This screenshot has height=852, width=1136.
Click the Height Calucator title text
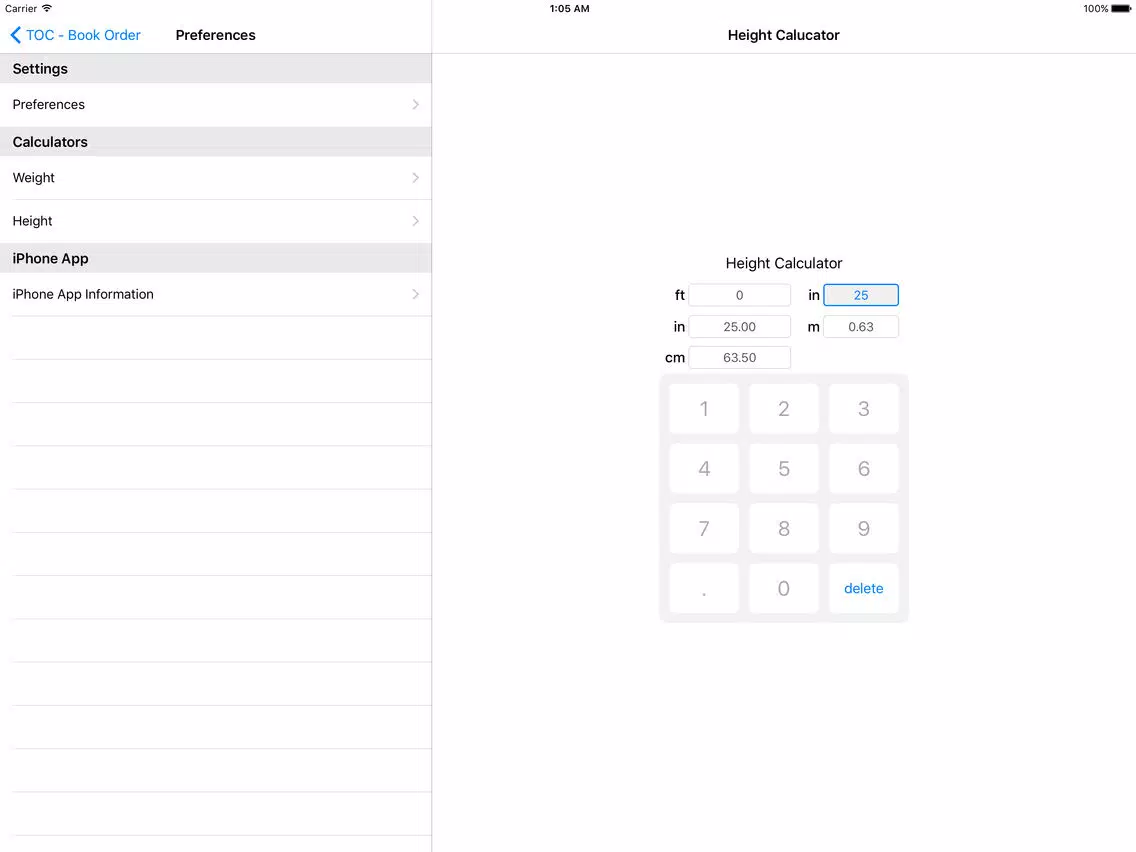pyautogui.click(x=783, y=35)
